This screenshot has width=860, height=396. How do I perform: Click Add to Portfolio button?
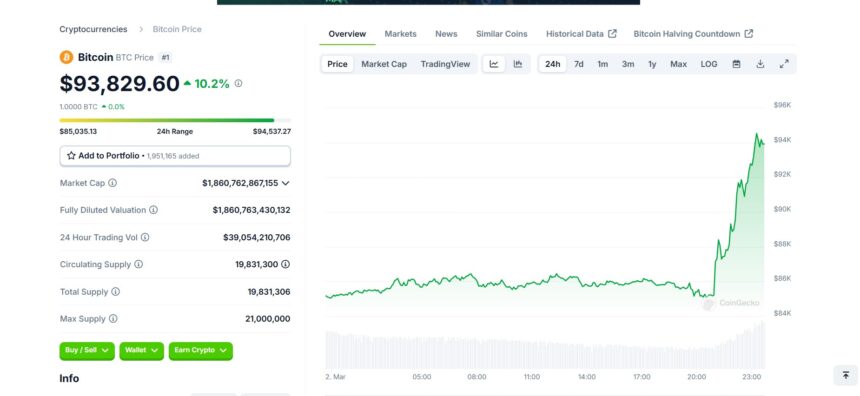[x=175, y=156]
